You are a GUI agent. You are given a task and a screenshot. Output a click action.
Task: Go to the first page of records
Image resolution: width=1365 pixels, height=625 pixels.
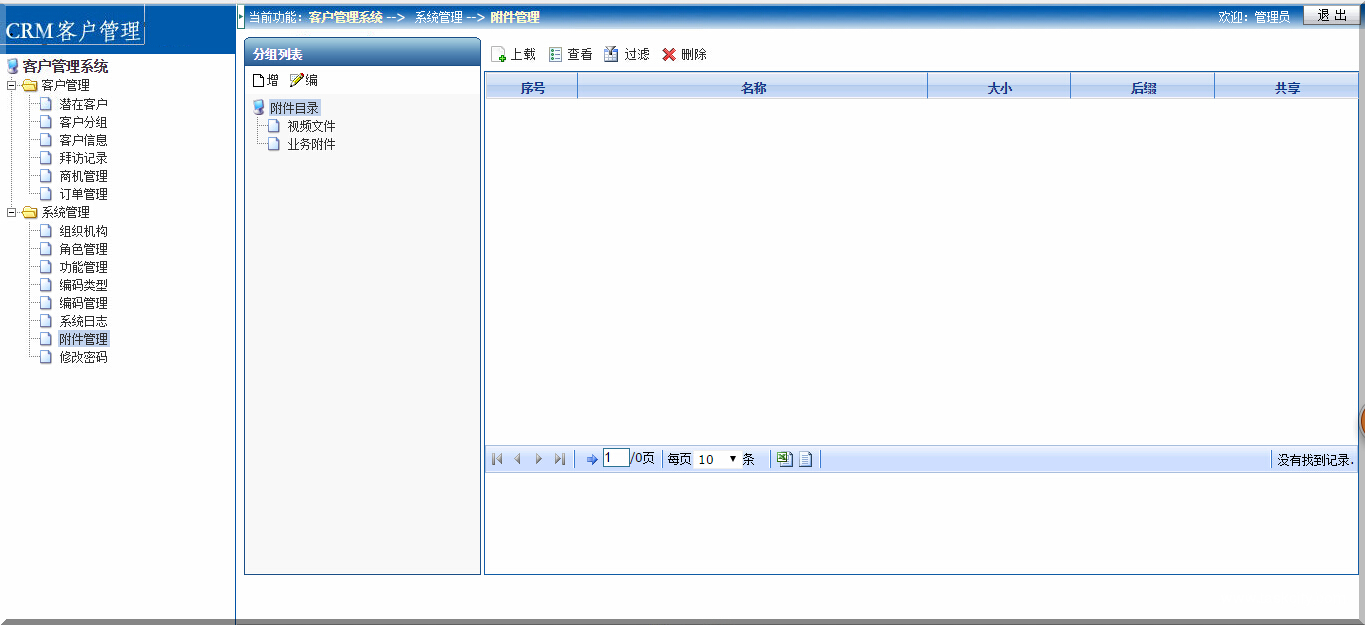click(x=497, y=459)
